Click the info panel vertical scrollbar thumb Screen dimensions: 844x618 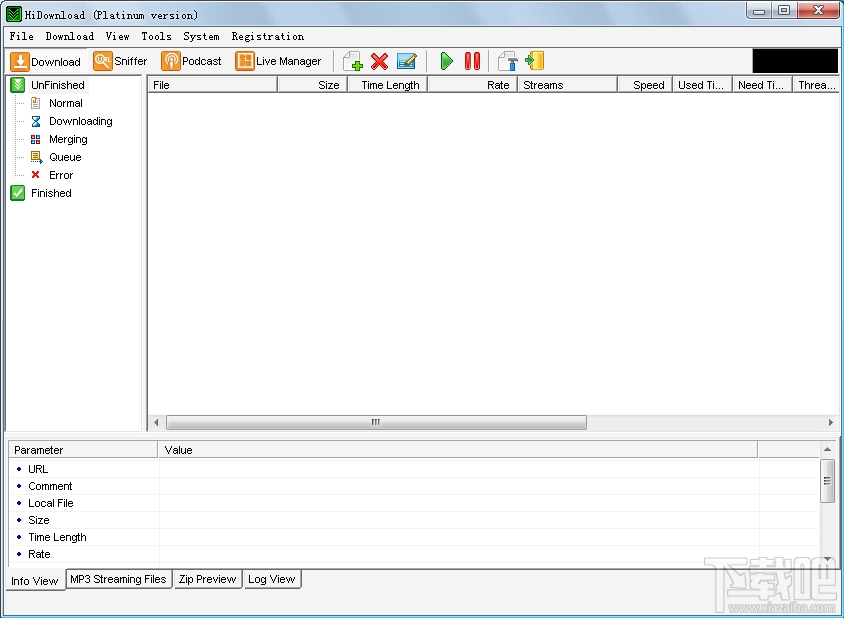point(827,481)
